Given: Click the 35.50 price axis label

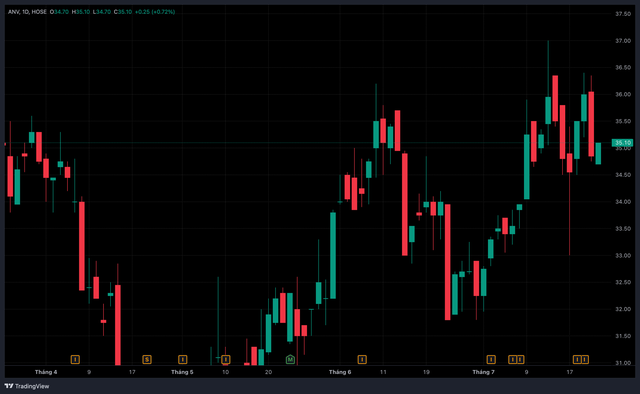Looking at the screenshot, I should (x=623, y=121).
